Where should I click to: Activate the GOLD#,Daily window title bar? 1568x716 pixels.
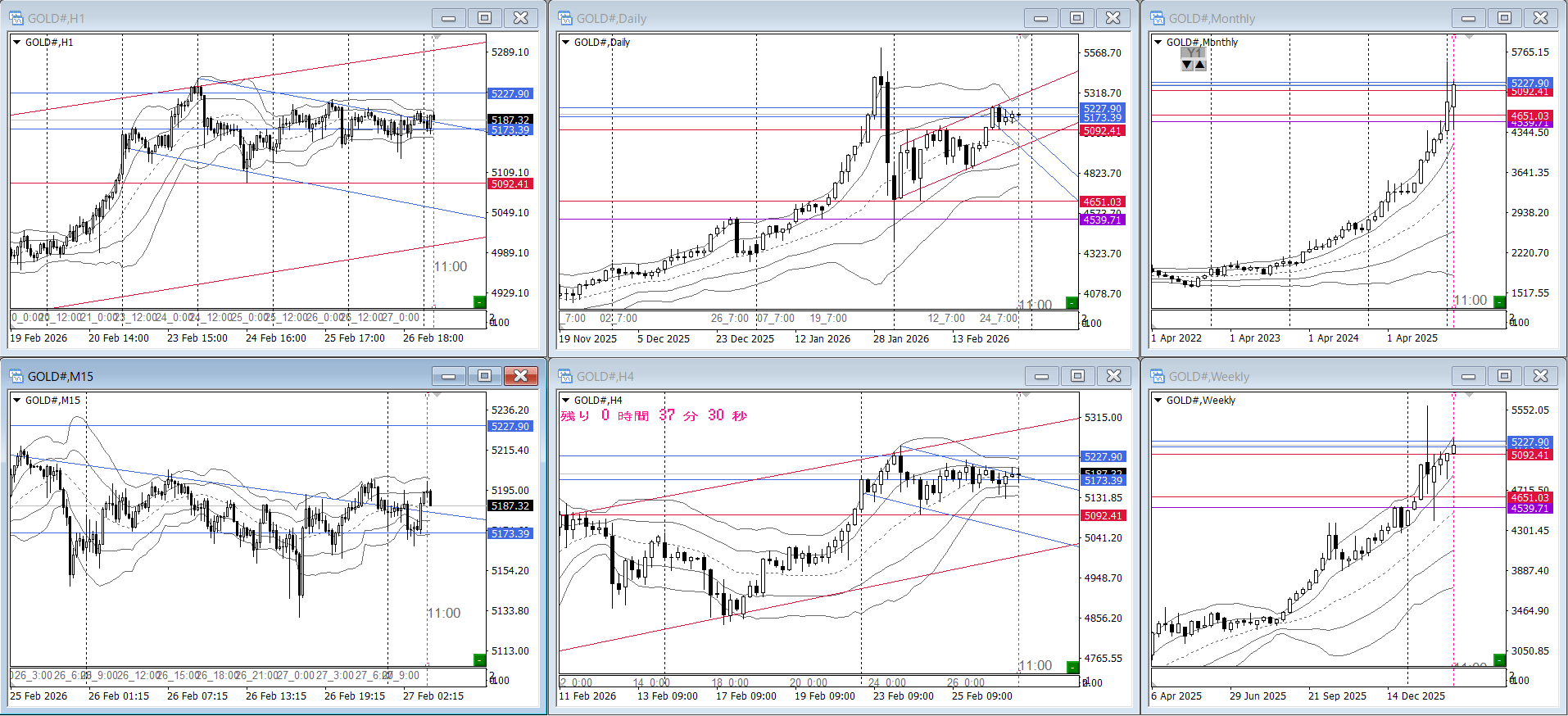click(x=786, y=18)
